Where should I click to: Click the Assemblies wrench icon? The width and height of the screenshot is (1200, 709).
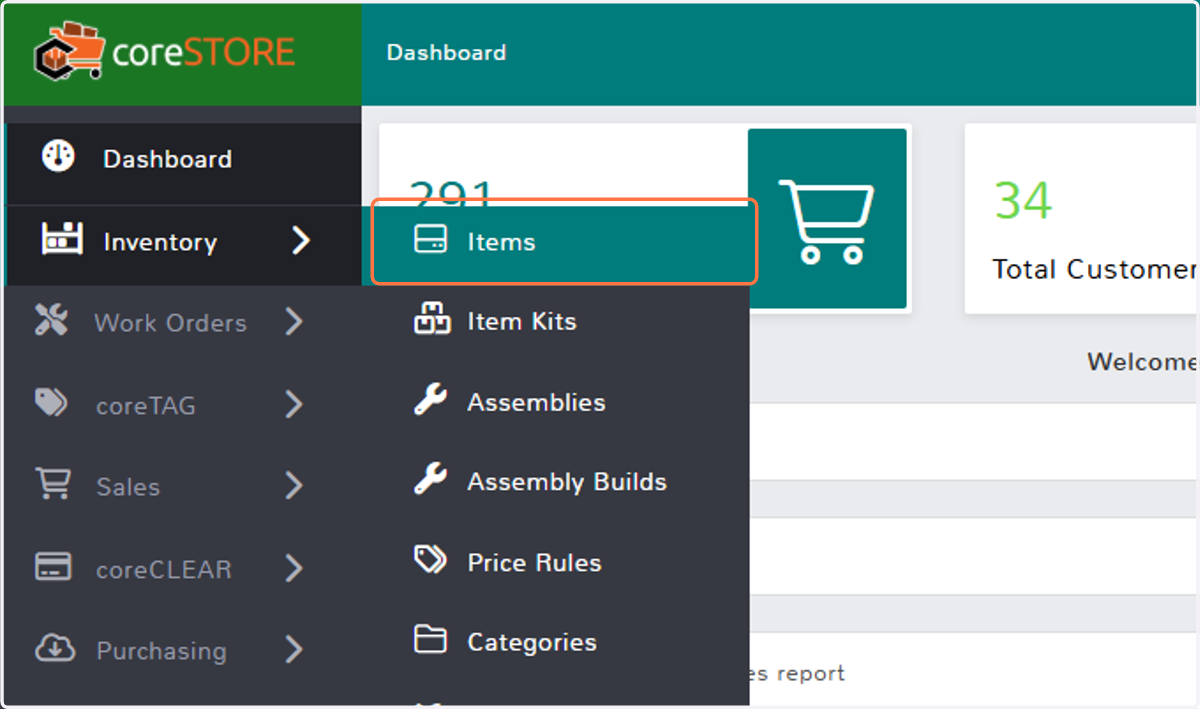click(431, 400)
